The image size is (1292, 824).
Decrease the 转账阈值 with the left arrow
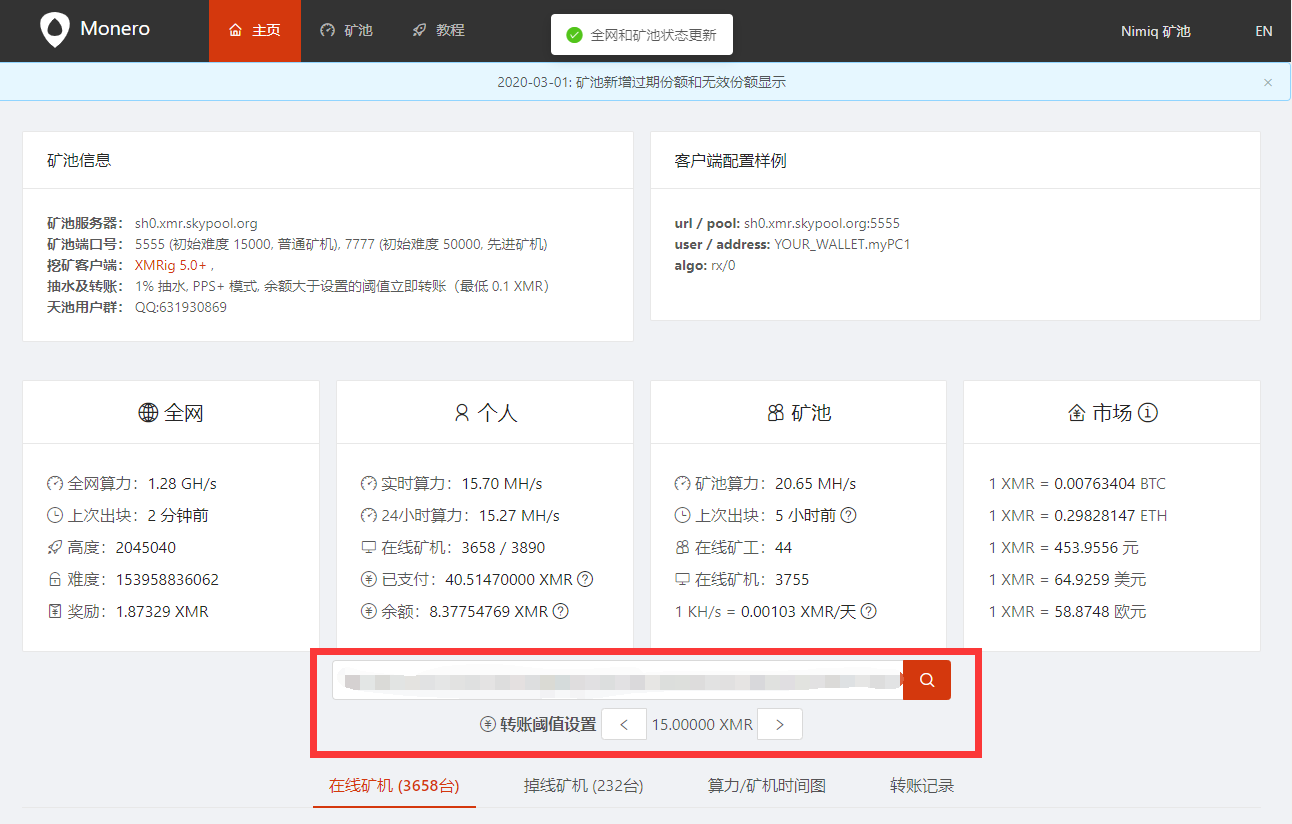coord(623,723)
